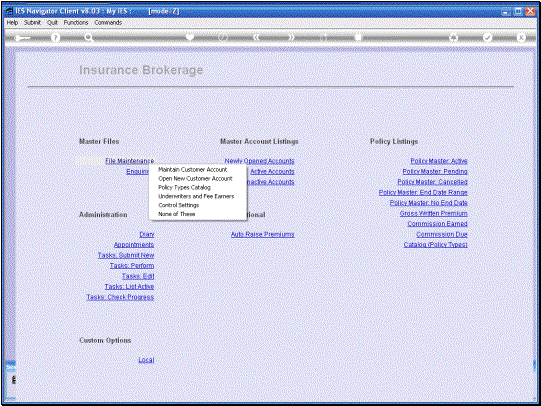The height and width of the screenshot is (406, 541).
Task: Open the Commands menu
Action: click(x=108, y=22)
